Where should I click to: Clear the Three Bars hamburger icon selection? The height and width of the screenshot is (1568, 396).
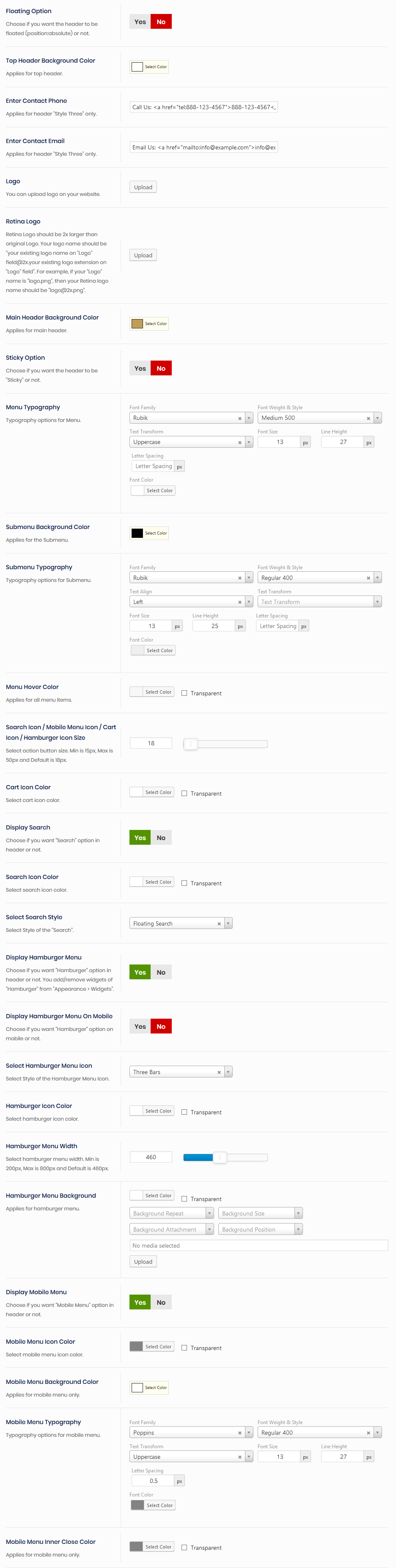click(x=219, y=1072)
